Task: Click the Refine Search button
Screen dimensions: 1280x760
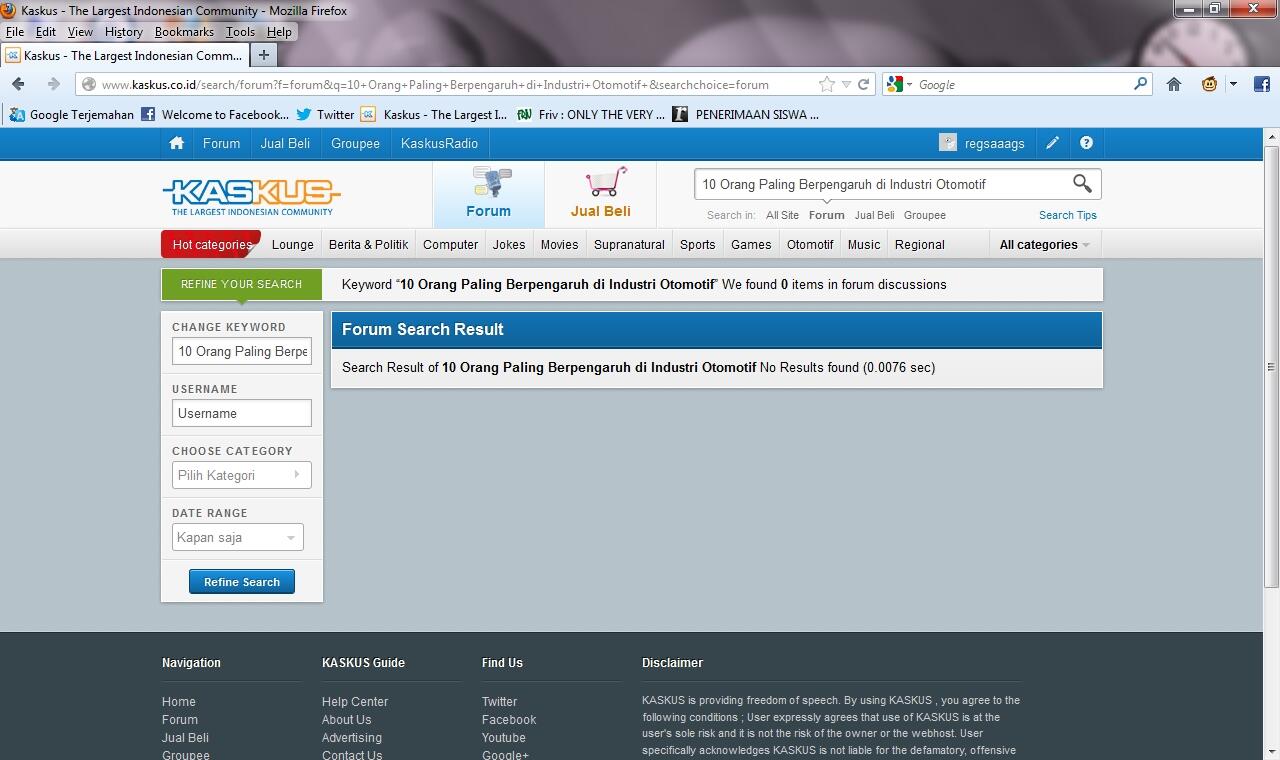Action: 242,582
